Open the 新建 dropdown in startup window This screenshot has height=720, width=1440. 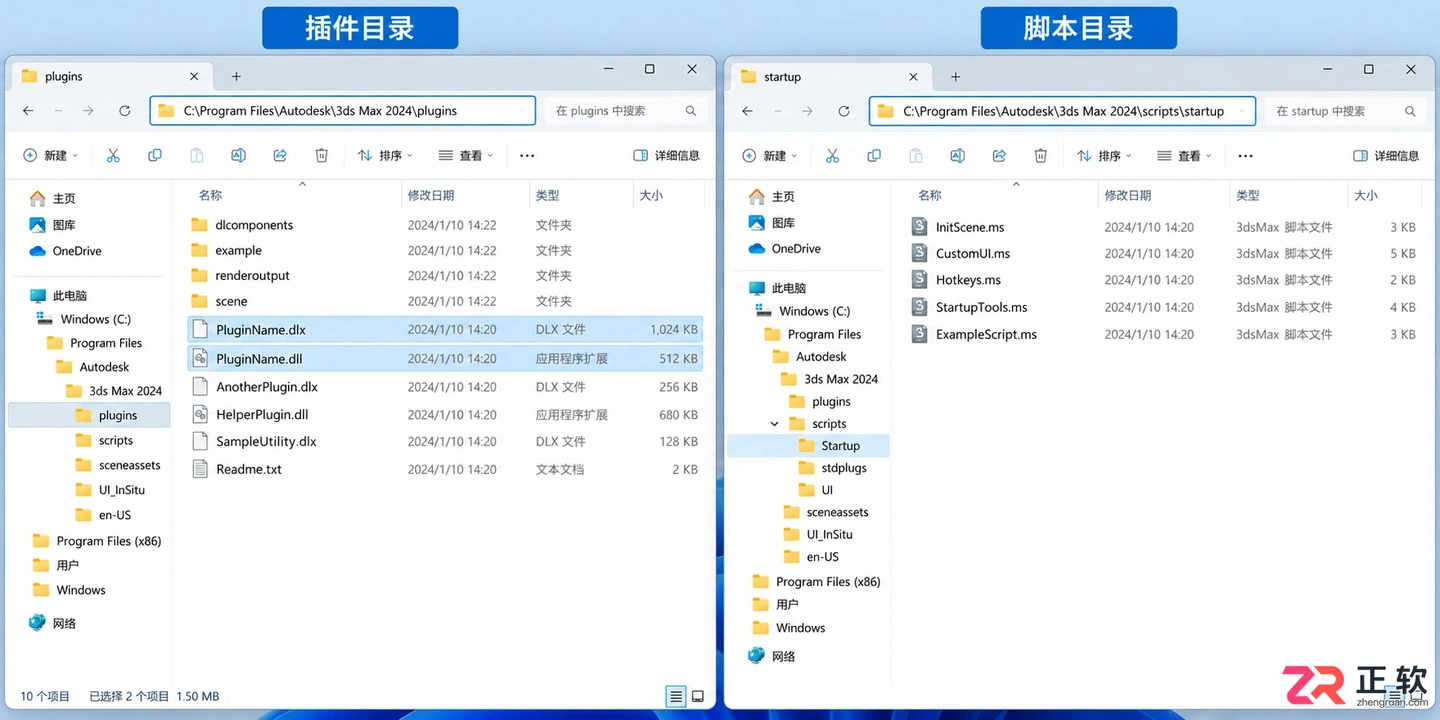pos(769,155)
